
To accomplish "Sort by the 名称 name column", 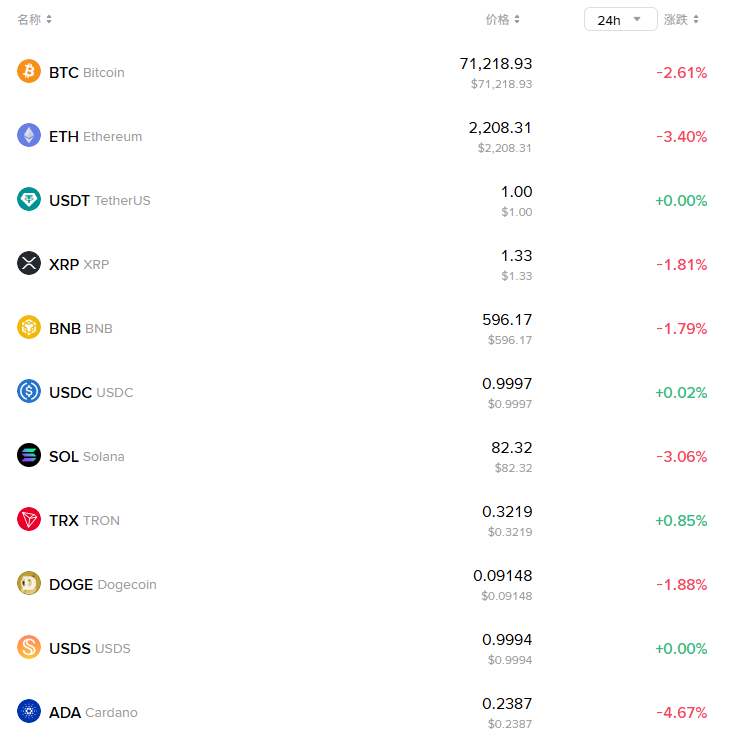I will [35, 20].
